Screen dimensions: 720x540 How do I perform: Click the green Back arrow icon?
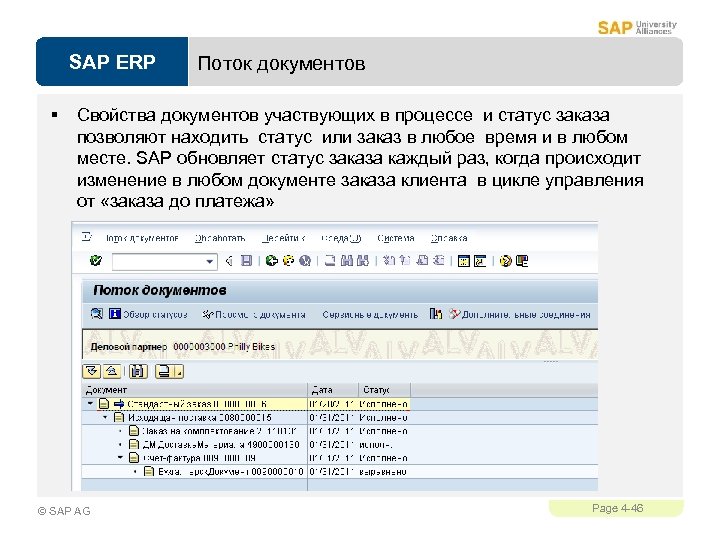272,261
